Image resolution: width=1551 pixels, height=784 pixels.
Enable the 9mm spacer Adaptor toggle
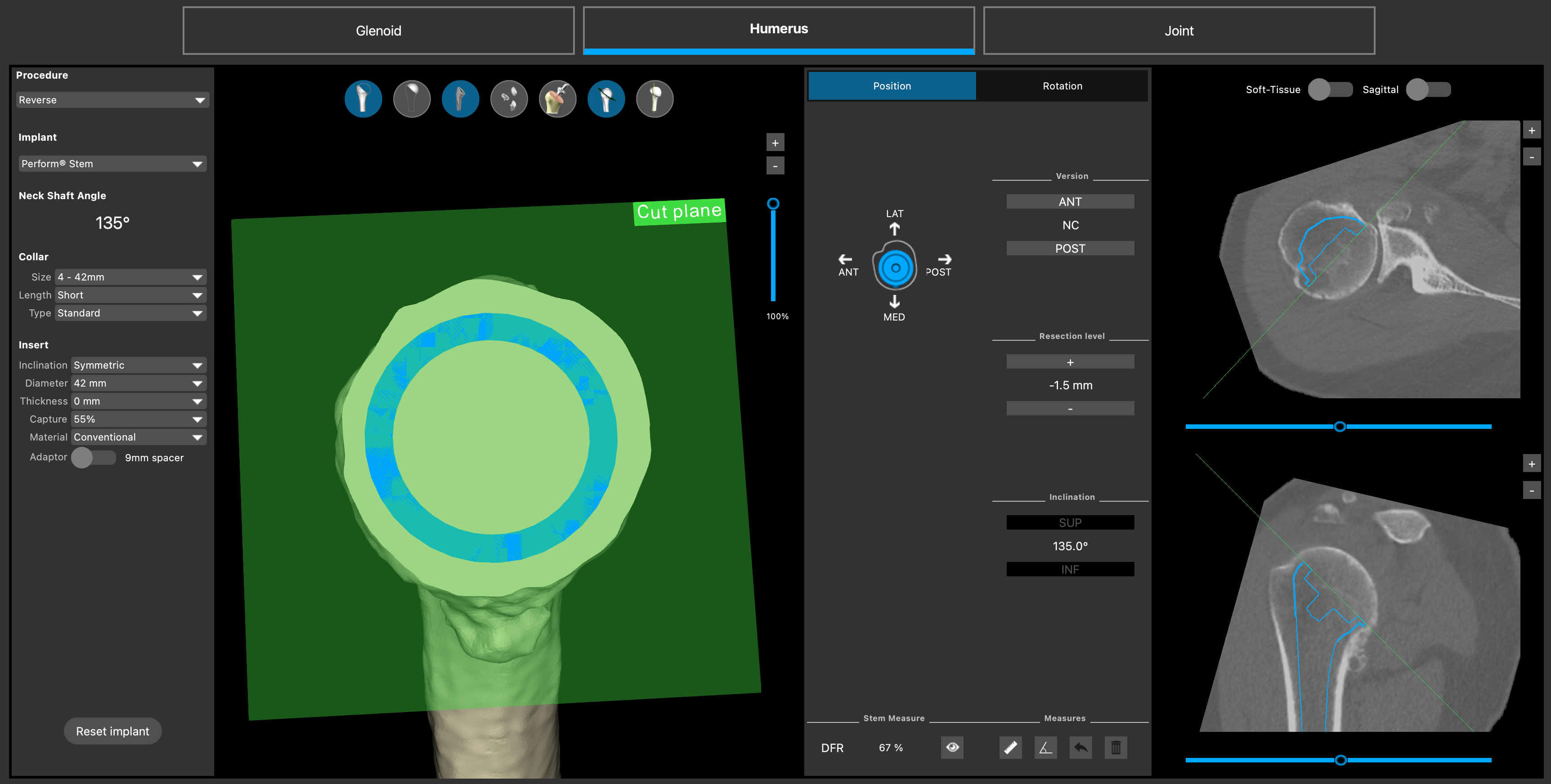pos(93,457)
